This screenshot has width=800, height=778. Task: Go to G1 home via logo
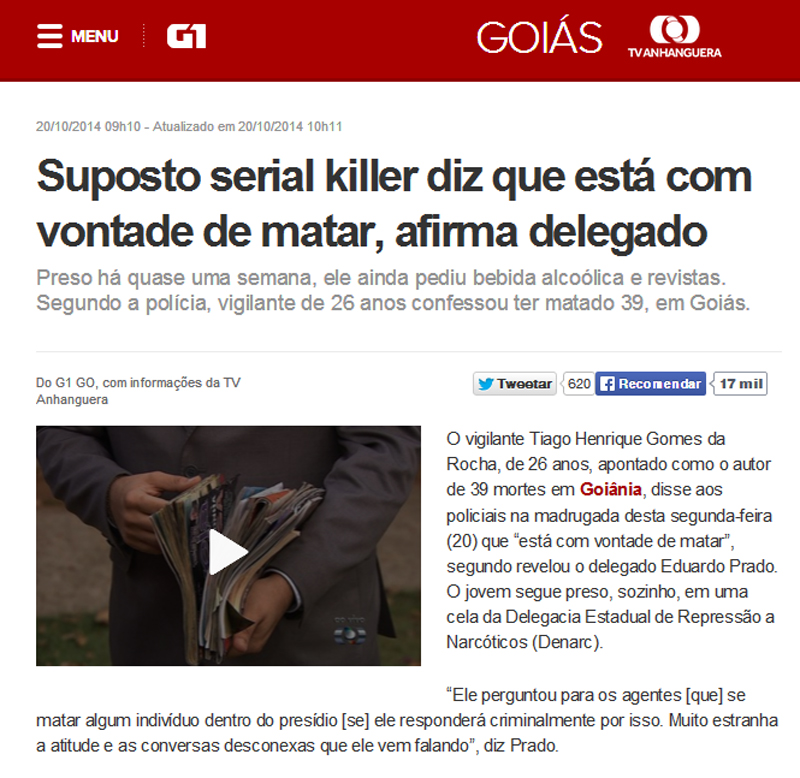click(x=186, y=36)
